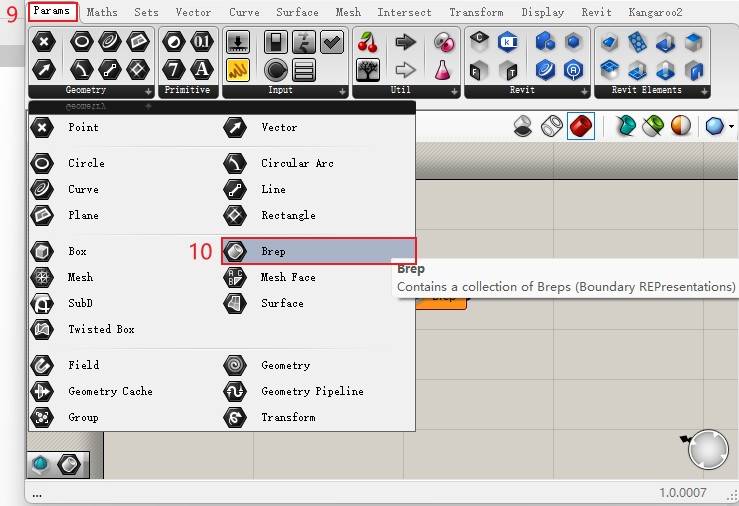
Task: Click the teal curled surface icon on canvas toolbar
Action: pos(625,126)
